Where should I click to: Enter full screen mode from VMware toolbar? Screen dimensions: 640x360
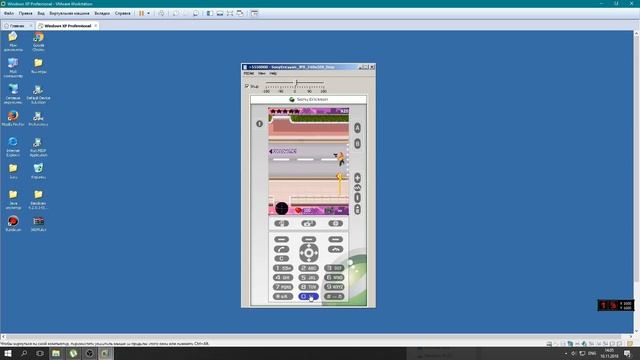230,13
